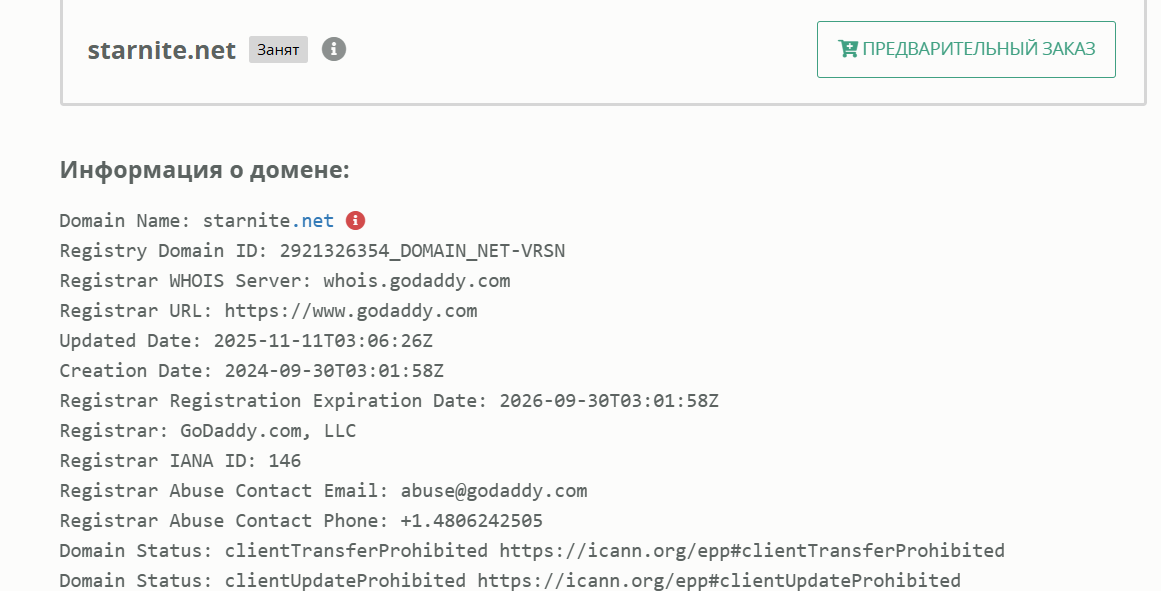Click the Creation Date line
The height and width of the screenshot is (591, 1161).
tap(251, 371)
